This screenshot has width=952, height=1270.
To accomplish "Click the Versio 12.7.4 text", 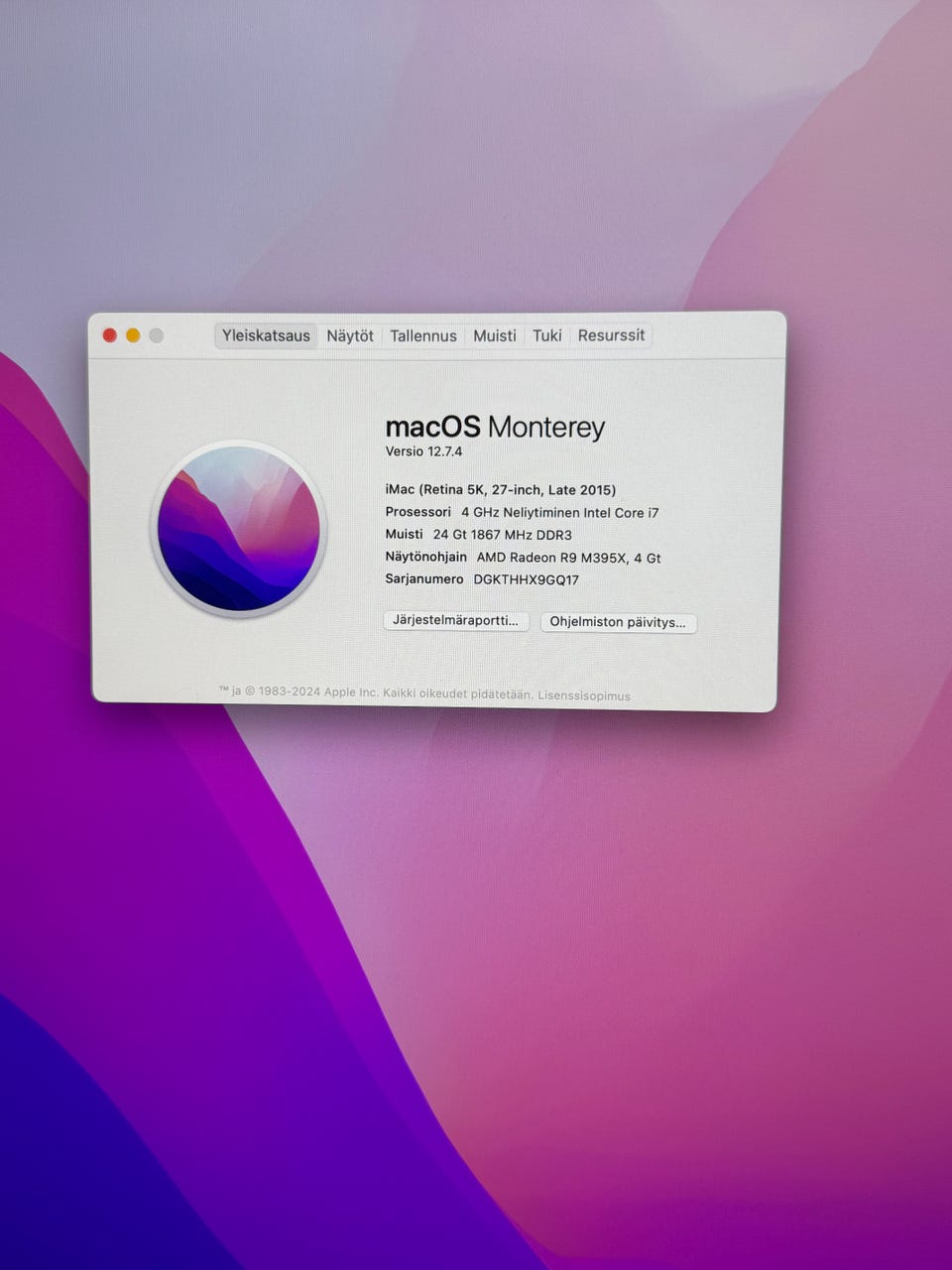I will pyautogui.click(x=423, y=451).
